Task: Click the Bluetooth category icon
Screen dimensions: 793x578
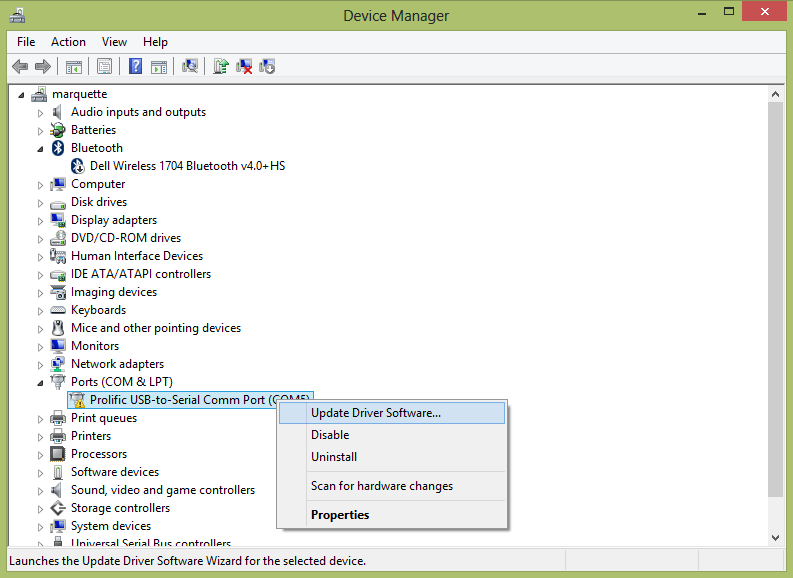Action: click(x=58, y=148)
